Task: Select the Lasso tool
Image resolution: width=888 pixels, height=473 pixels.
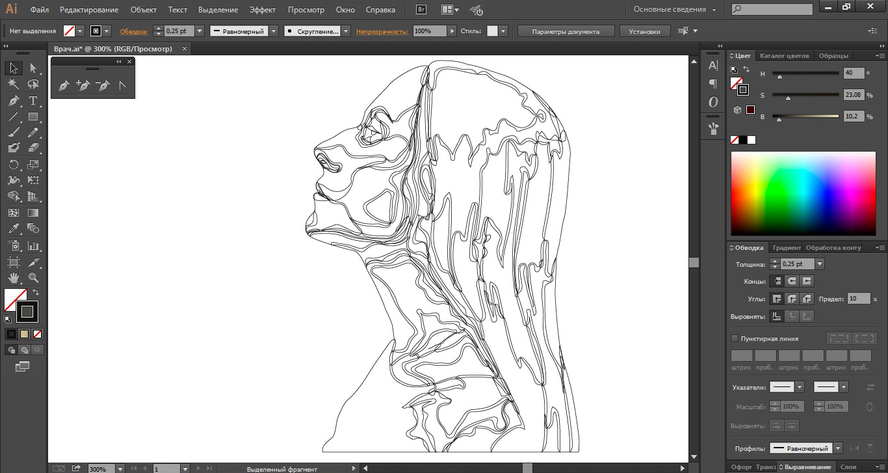Action: [x=33, y=84]
